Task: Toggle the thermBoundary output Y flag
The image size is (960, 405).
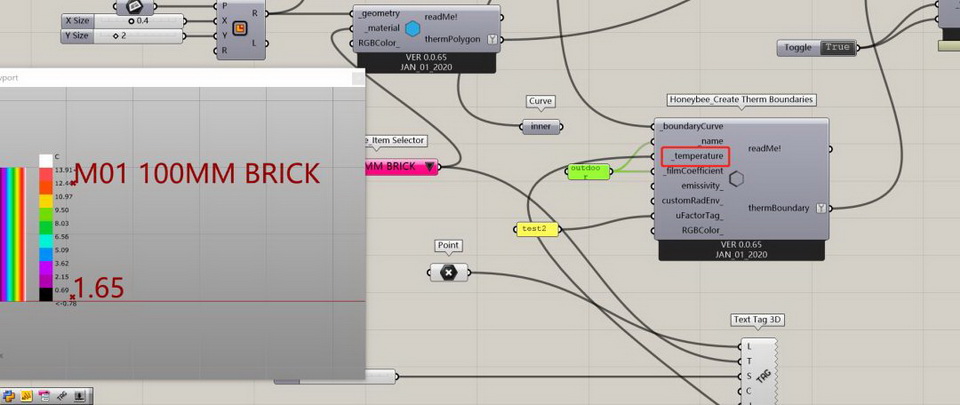Action: pyautogui.click(x=821, y=208)
